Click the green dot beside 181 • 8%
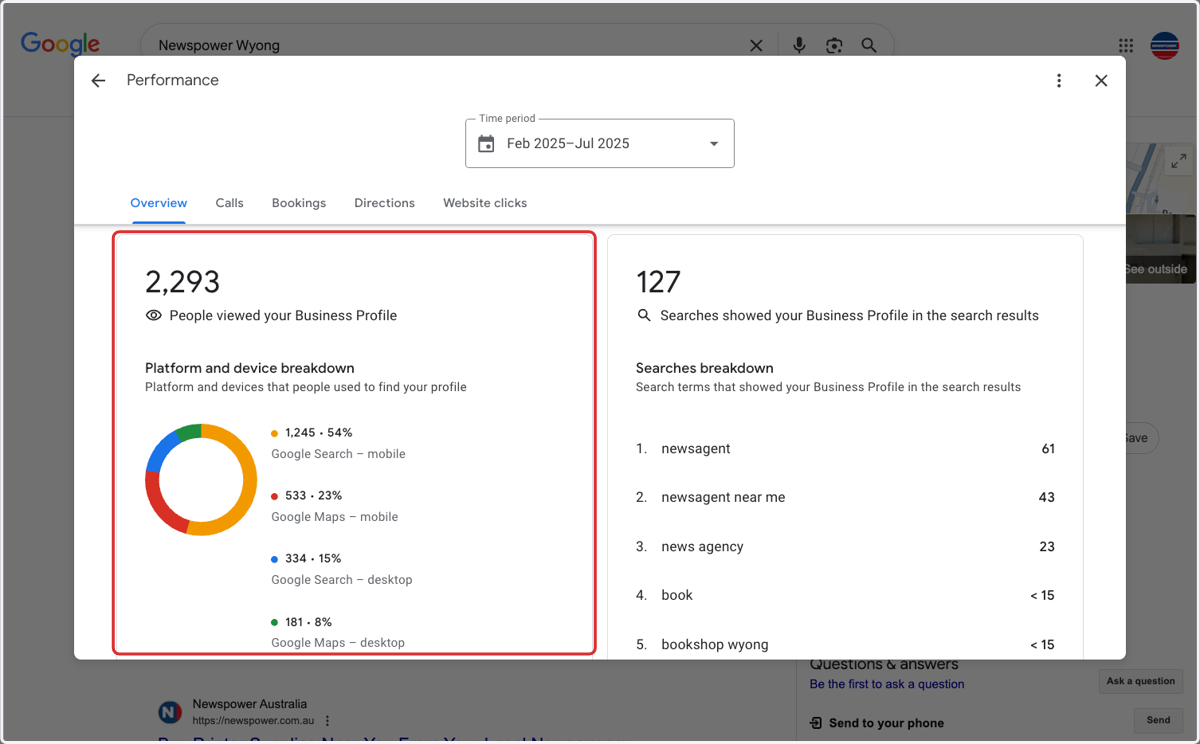Screen dimensions: 1200x744 (275, 623)
